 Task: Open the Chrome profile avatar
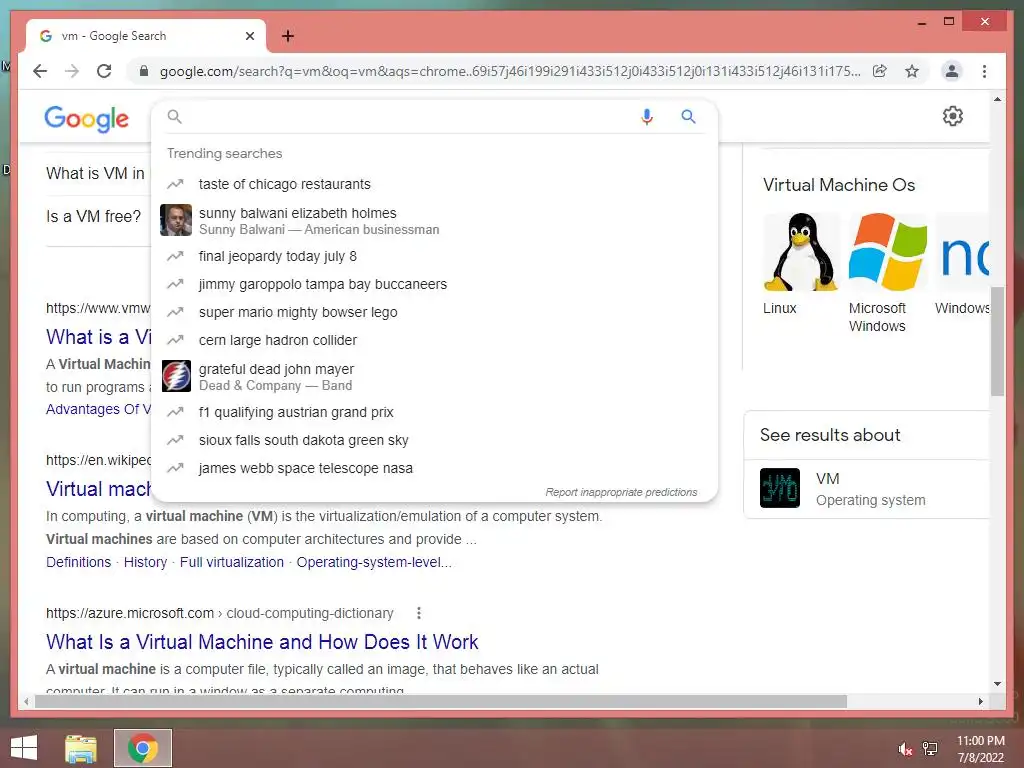(952, 71)
